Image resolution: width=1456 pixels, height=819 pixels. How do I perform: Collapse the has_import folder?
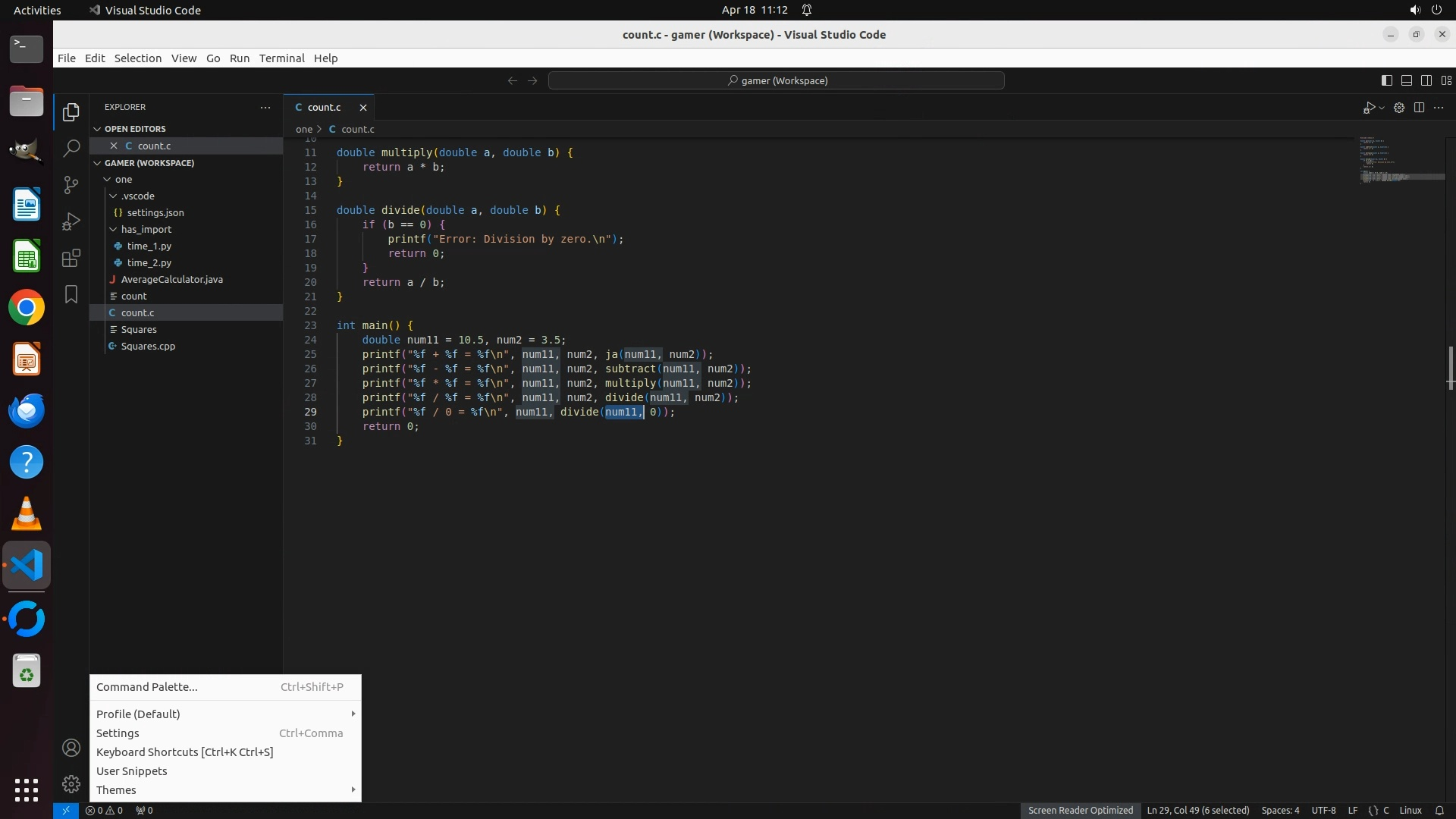(x=113, y=229)
